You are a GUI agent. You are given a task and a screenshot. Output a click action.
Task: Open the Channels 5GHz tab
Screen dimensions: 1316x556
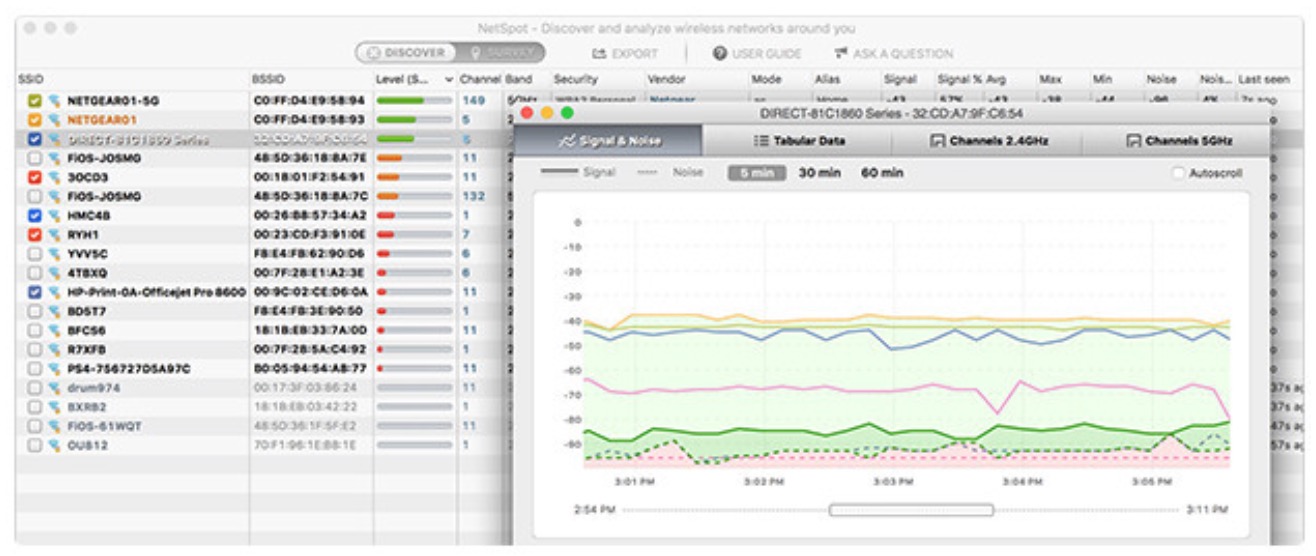(x=1178, y=141)
